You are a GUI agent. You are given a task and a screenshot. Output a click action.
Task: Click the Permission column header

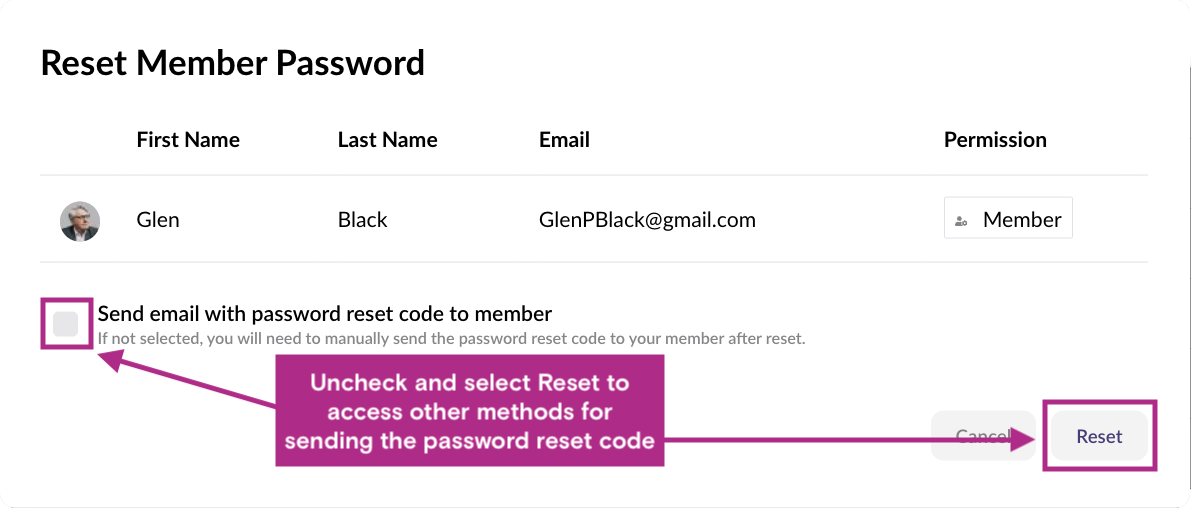click(x=994, y=140)
